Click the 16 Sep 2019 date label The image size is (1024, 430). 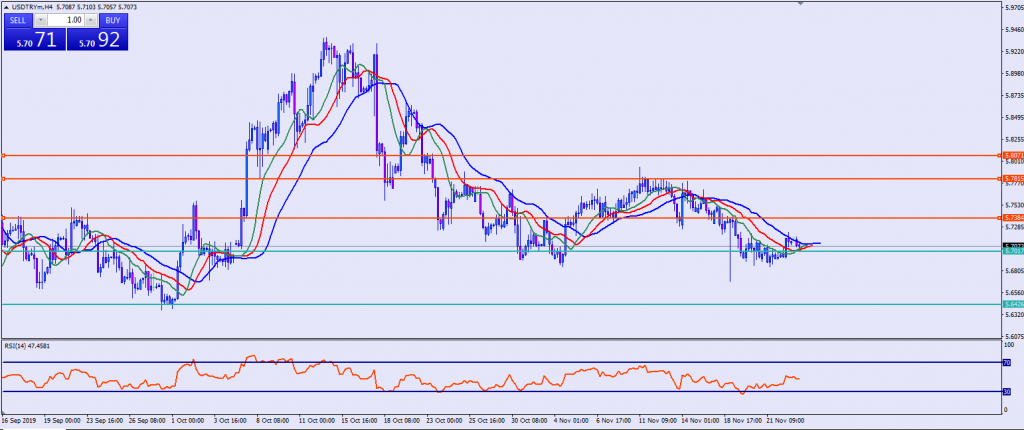point(22,422)
